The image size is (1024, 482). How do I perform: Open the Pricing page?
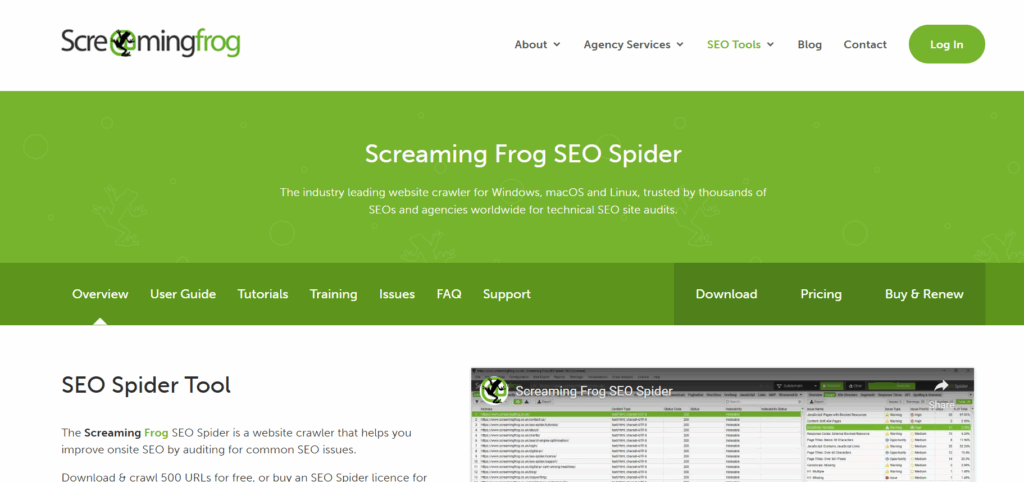pyautogui.click(x=821, y=294)
